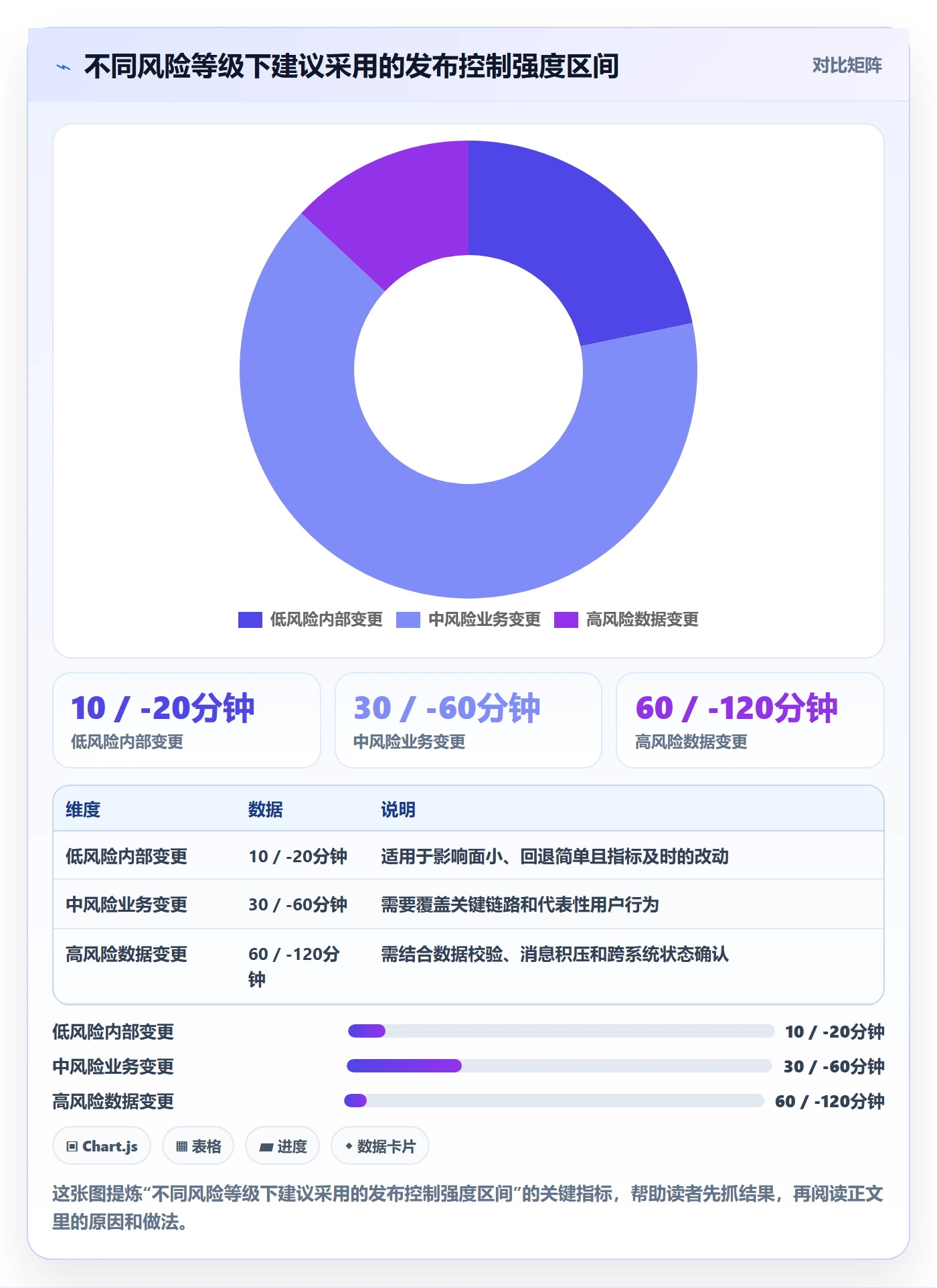Image resolution: width=937 pixels, height=1288 pixels.
Task: Click the large 10 / -20分钟 stat card value
Action: [163, 708]
